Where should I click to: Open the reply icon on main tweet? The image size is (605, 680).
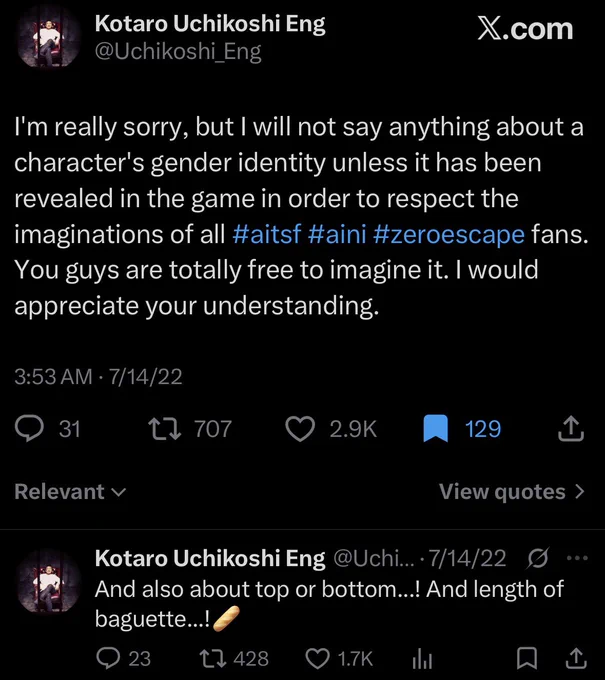pyautogui.click(x=29, y=428)
